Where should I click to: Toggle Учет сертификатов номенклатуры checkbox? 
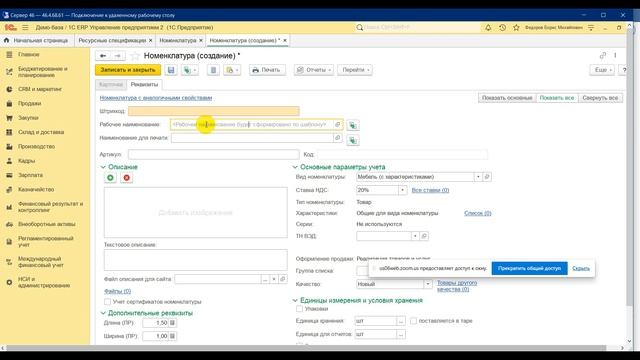click(x=107, y=302)
